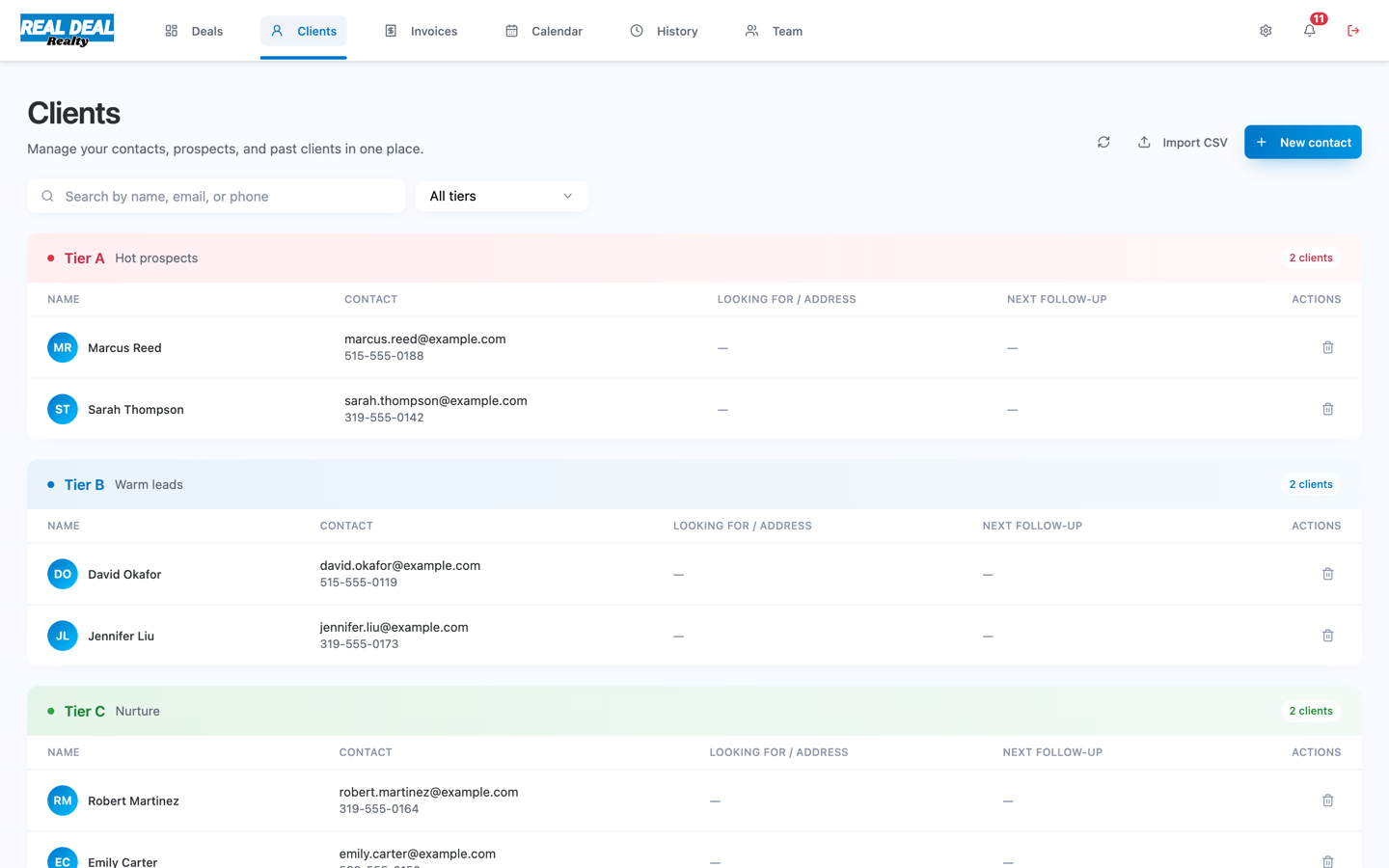Viewport: 1389px width, 868px height.
Task: Open the settings gear icon
Action: click(x=1266, y=31)
